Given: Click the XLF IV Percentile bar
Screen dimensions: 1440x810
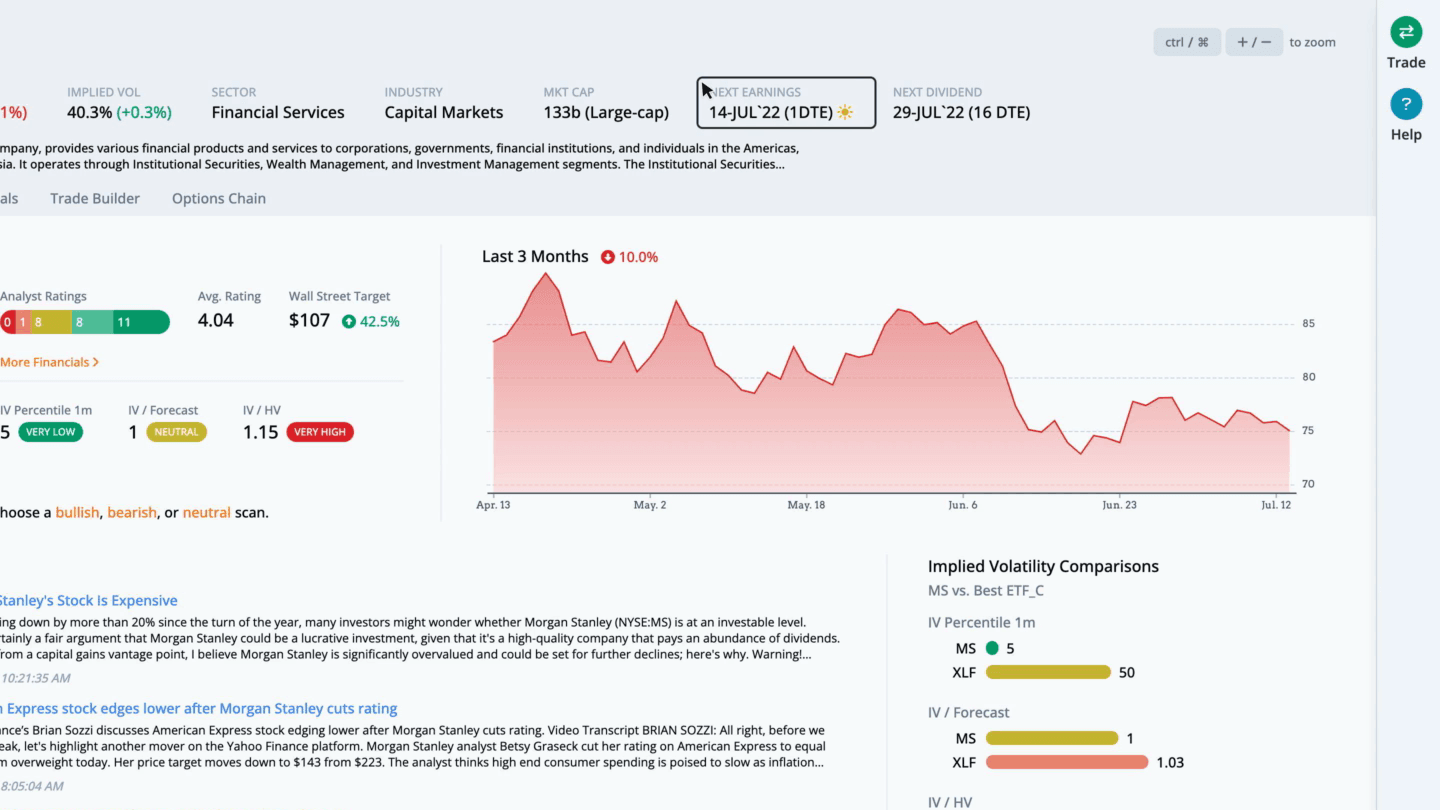Looking at the screenshot, I should (x=1048, y=673).
